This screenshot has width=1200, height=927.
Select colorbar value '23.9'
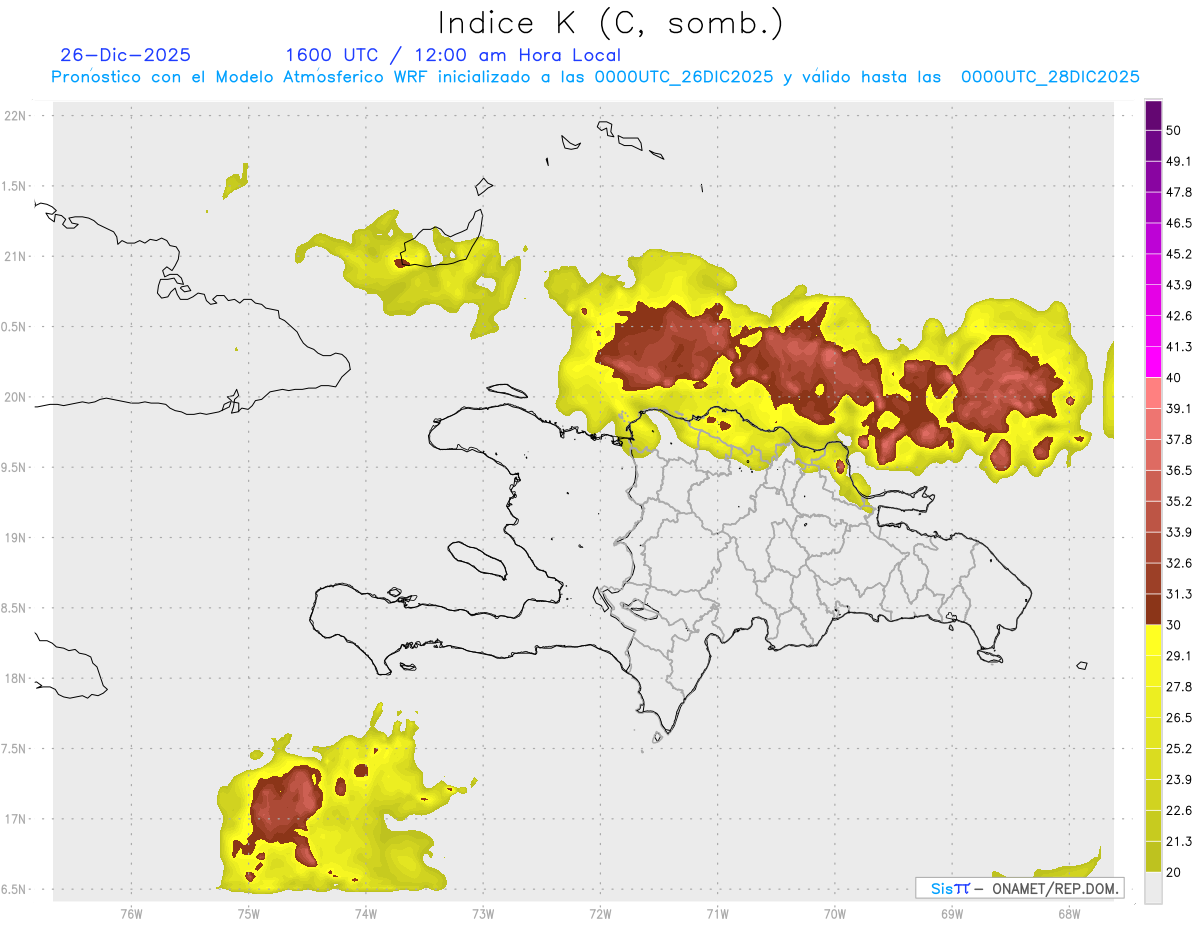coord(1180,779)
